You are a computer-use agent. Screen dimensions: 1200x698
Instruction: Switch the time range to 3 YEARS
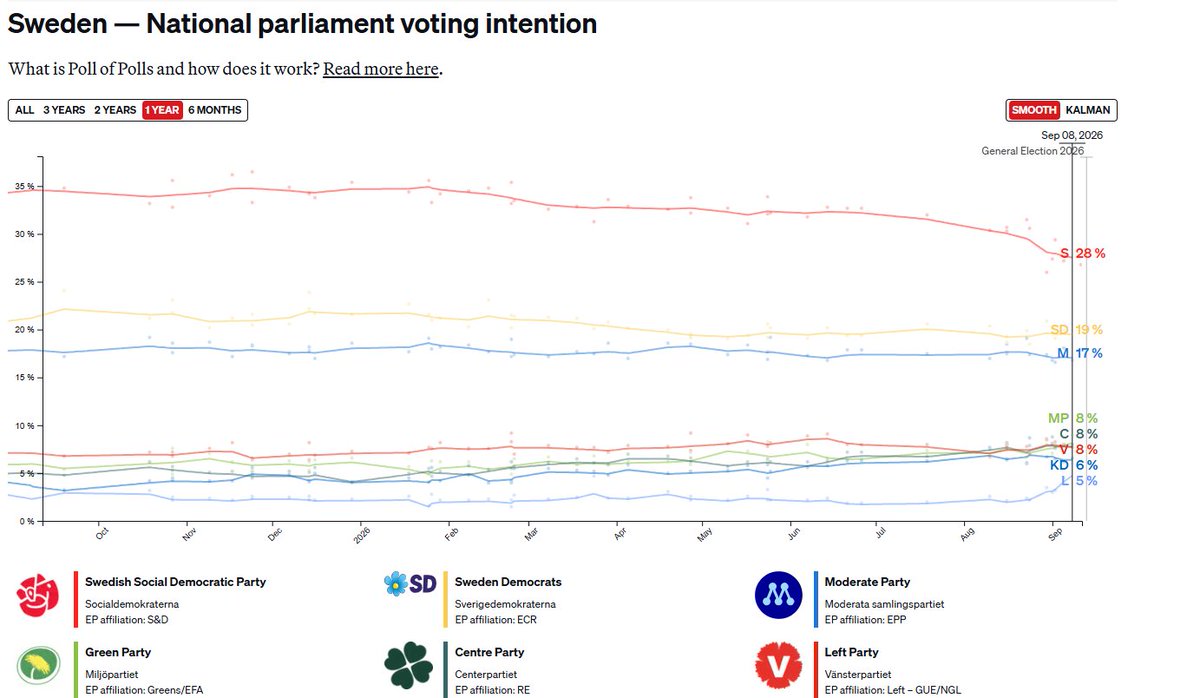[64, 110]
